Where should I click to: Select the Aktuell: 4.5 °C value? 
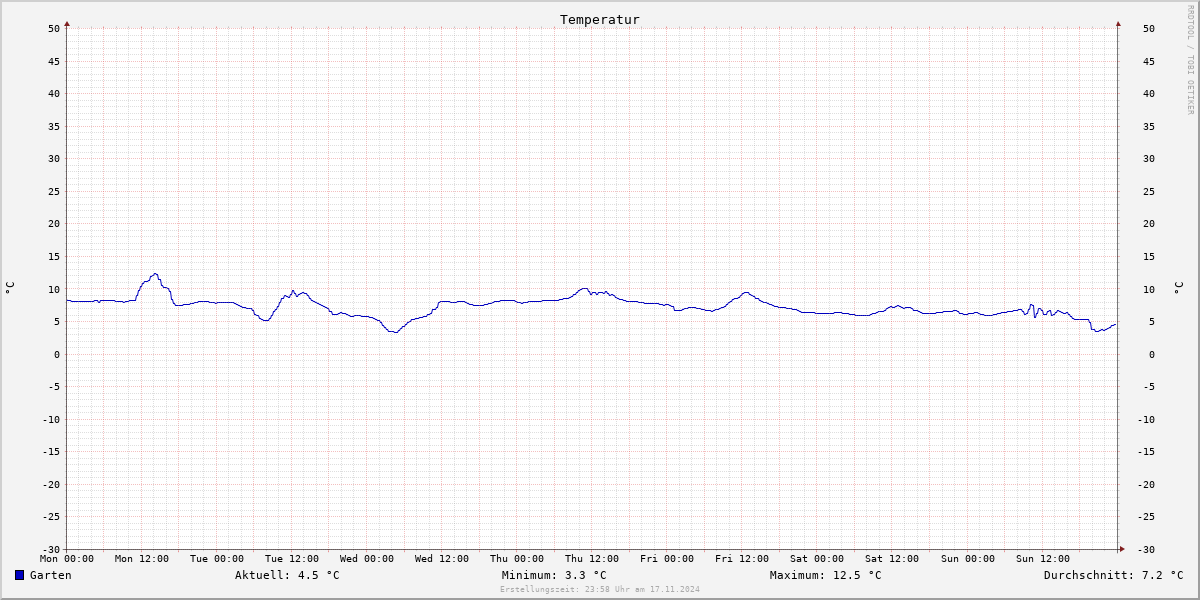(x=287, y=575)
